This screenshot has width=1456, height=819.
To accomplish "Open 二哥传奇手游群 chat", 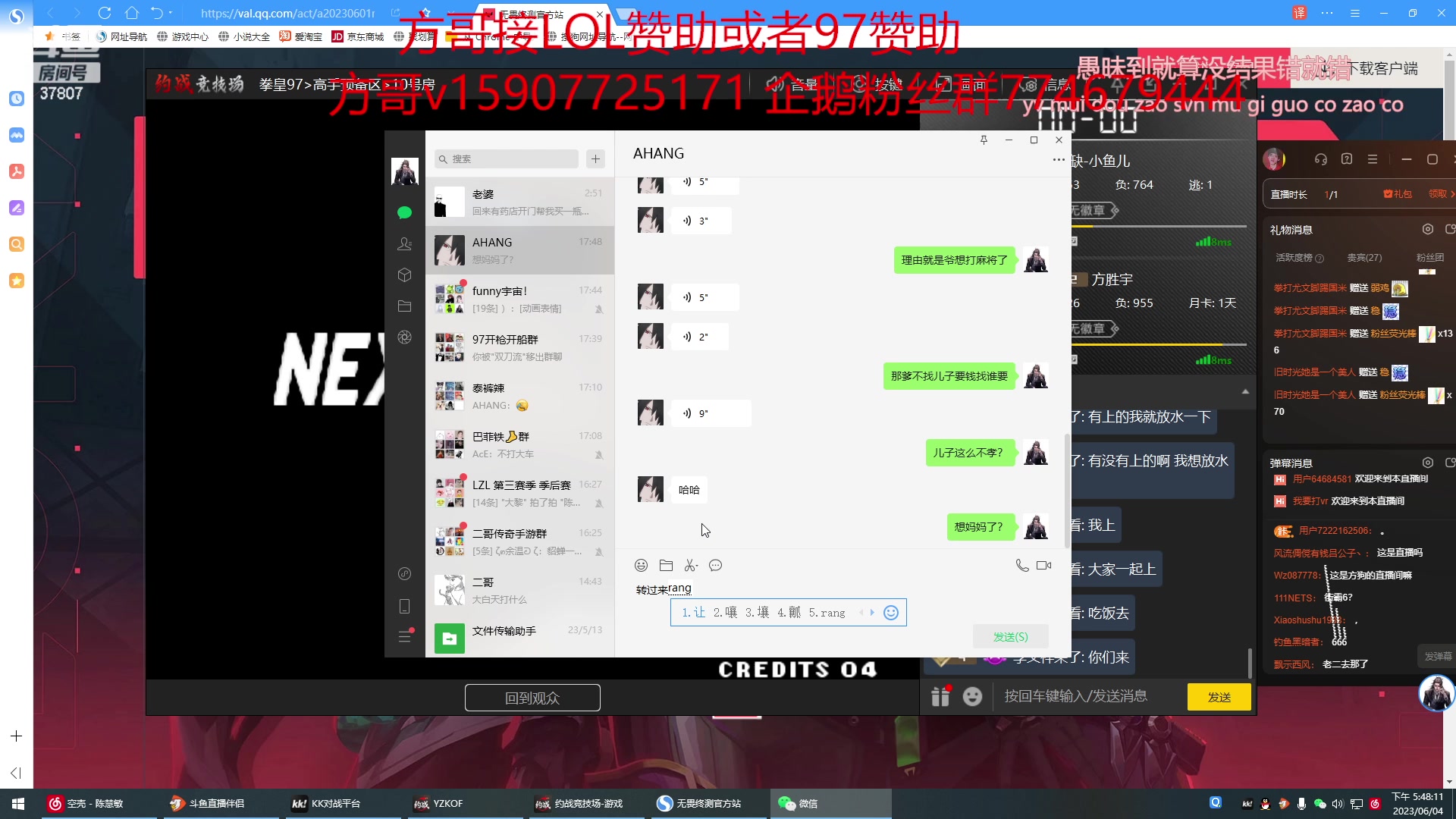I will click(519, 541).
